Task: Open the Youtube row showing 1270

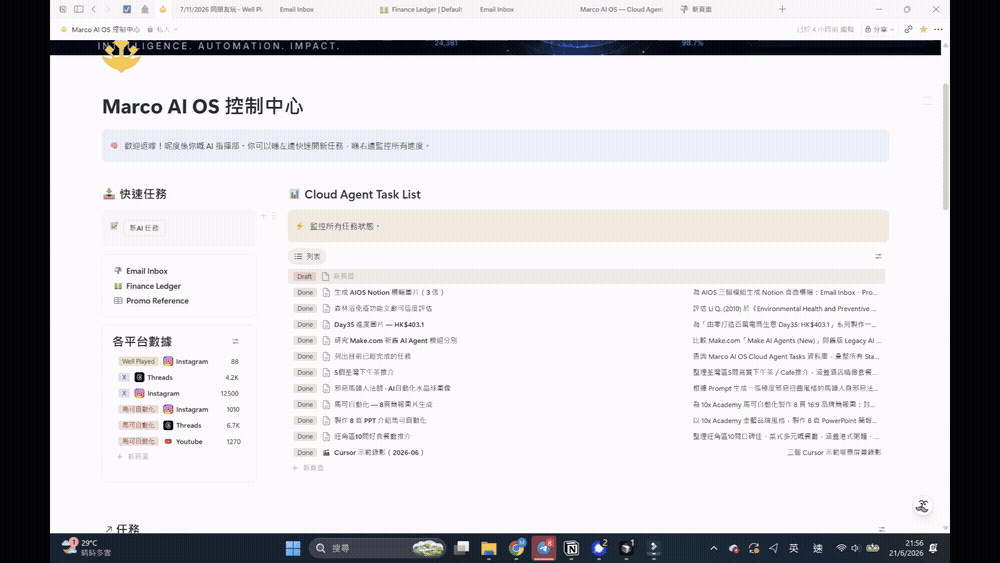Action: click(179, 441)
